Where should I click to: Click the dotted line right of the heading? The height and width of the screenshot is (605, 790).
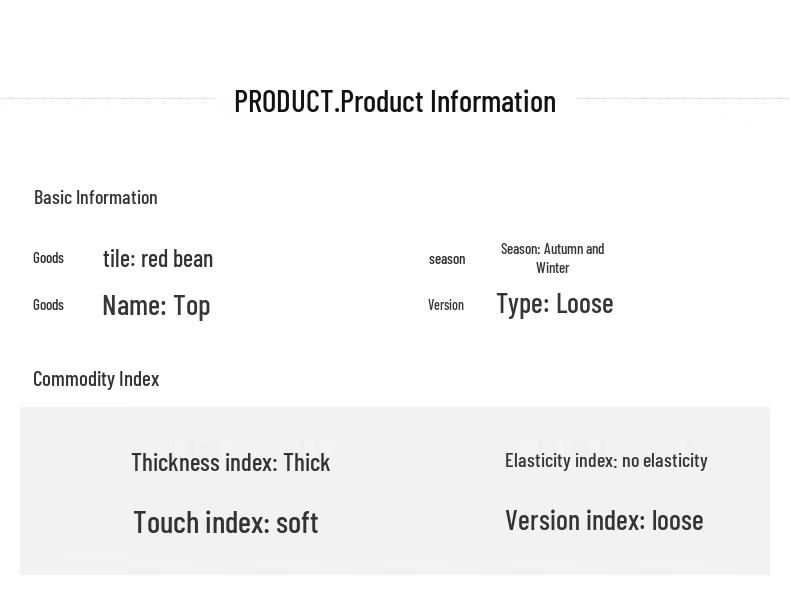click(682, 98)
